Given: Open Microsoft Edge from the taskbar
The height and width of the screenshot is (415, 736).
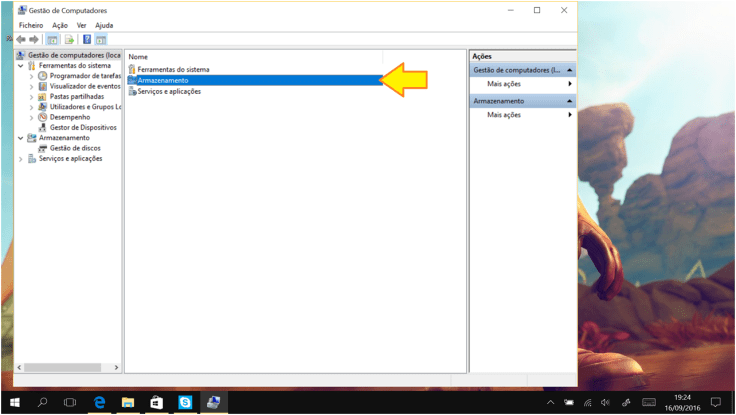Looking at the screenshot, I should 100,401.
